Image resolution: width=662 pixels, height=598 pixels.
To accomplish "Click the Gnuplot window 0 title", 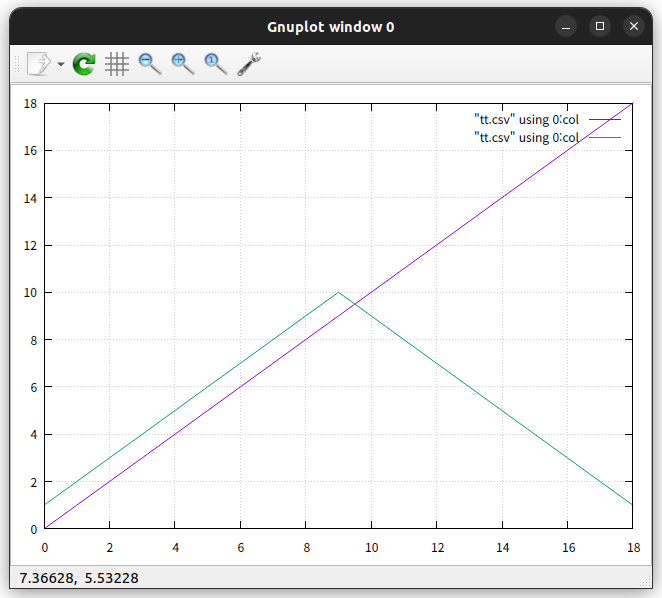I will (331, 27).
